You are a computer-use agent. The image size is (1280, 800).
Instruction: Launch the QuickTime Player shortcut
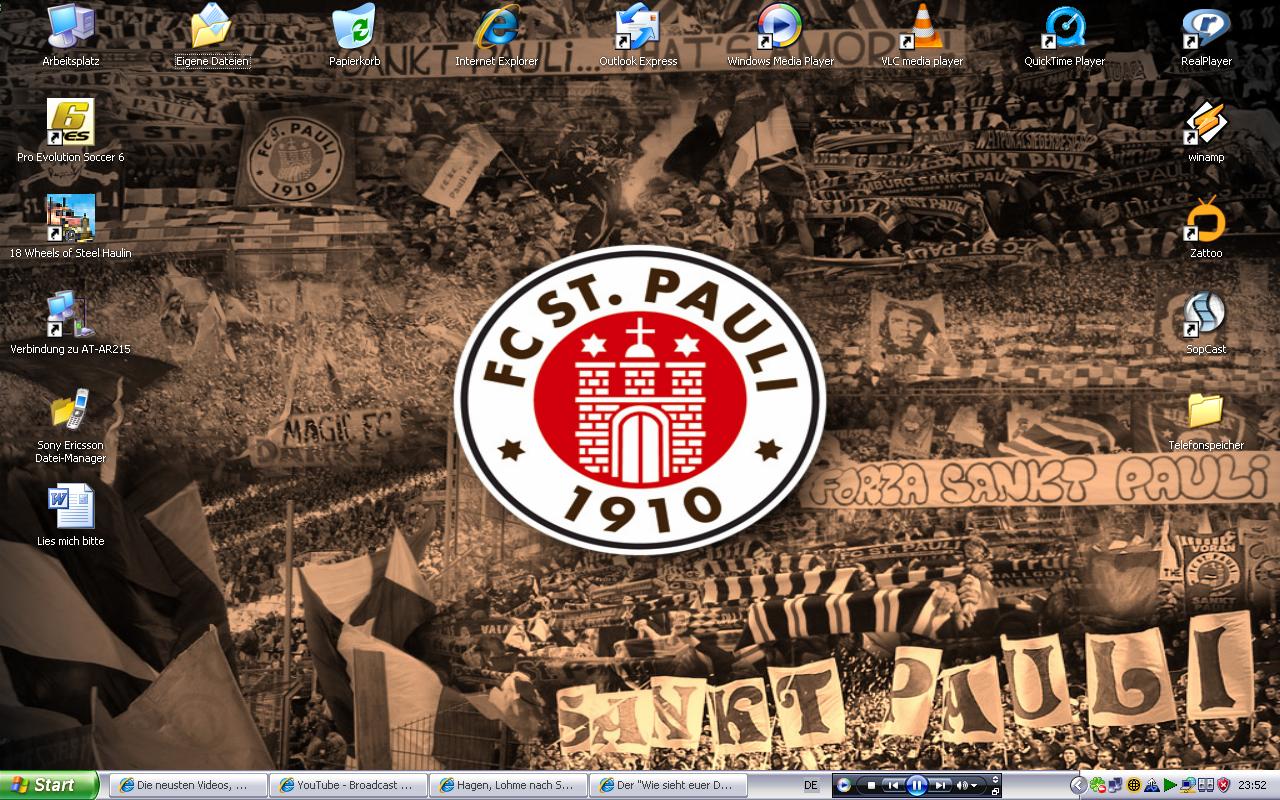1064,34
